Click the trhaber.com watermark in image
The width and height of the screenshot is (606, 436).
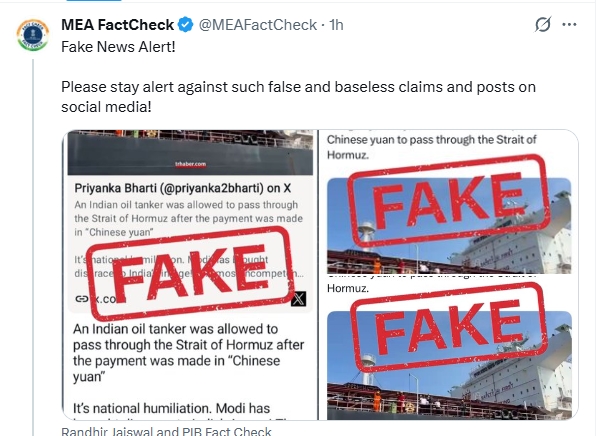point(188,164)
